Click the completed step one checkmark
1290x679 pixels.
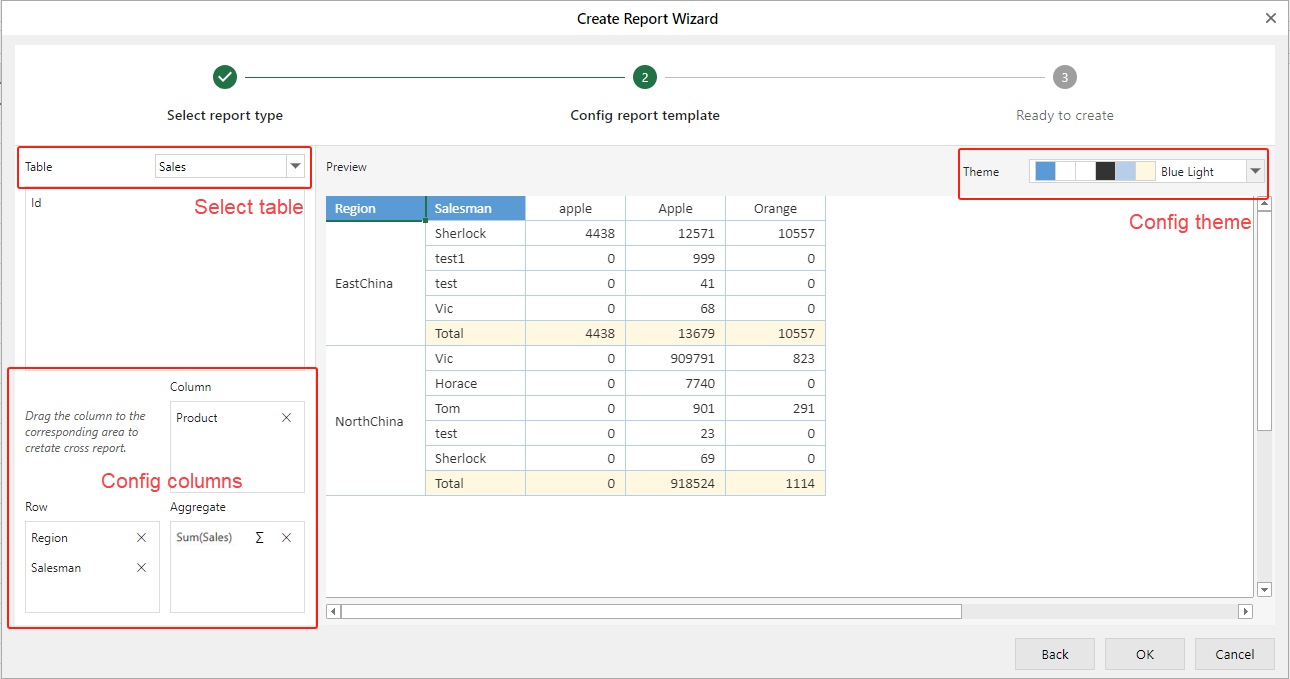pos(225,77)
